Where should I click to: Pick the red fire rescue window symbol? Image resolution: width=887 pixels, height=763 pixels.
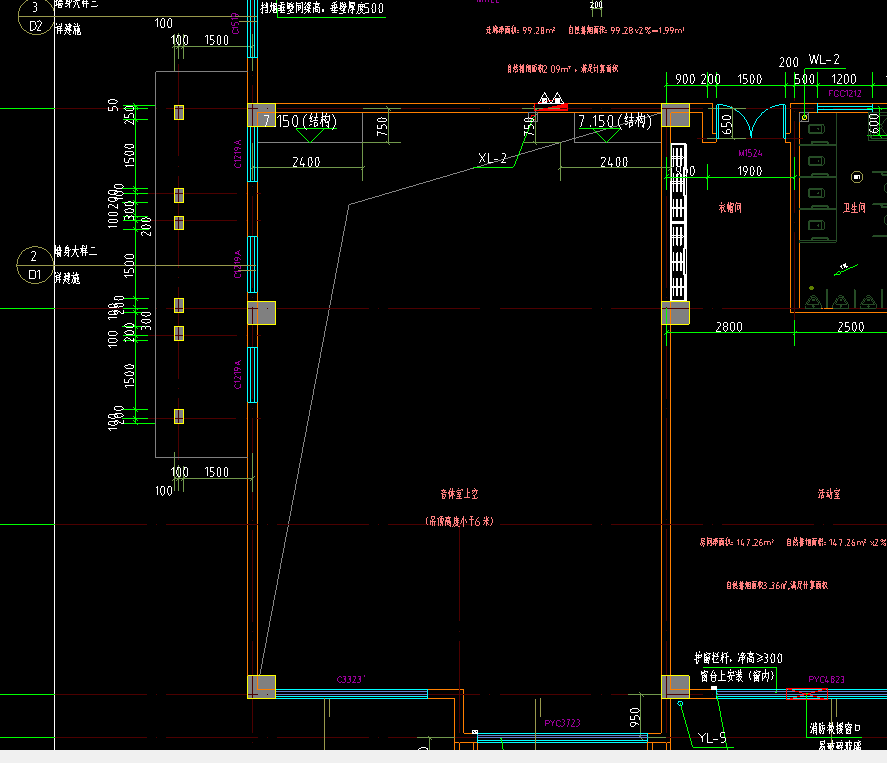(x=807, y=694)
